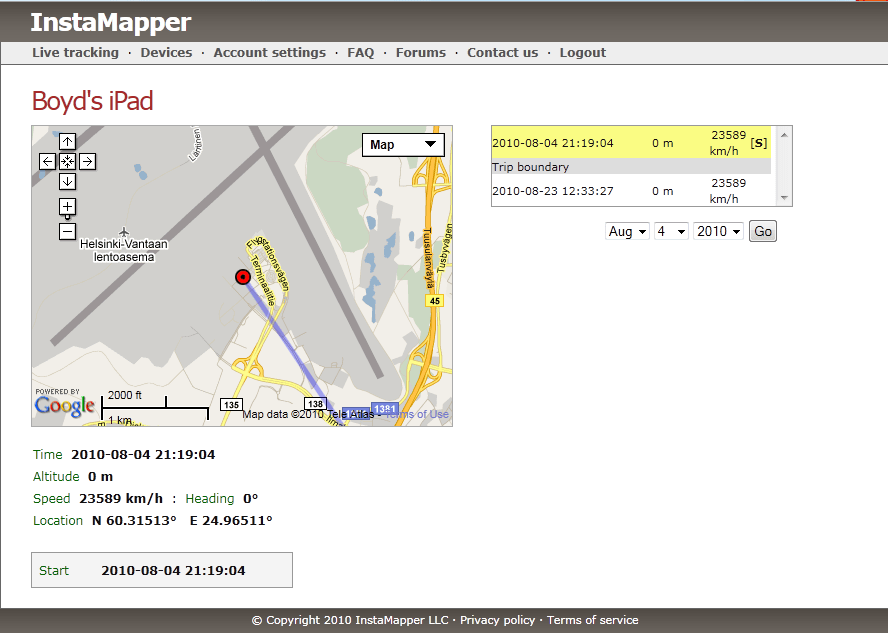The image size is (888, 633).
Task: Click the route 135 road sign on map
Action: [231, 404]
